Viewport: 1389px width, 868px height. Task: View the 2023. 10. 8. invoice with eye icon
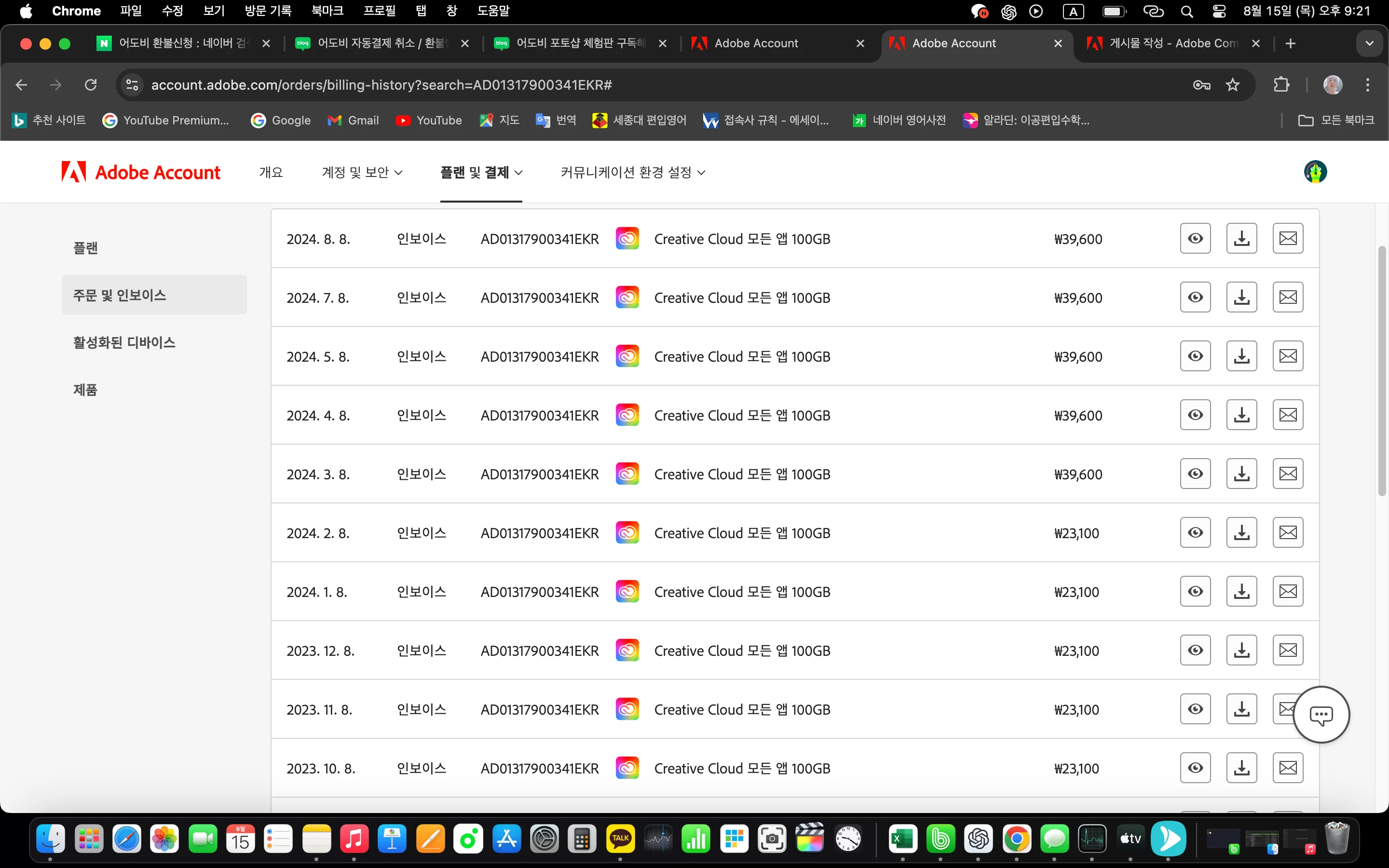[x=1195, y=768]
